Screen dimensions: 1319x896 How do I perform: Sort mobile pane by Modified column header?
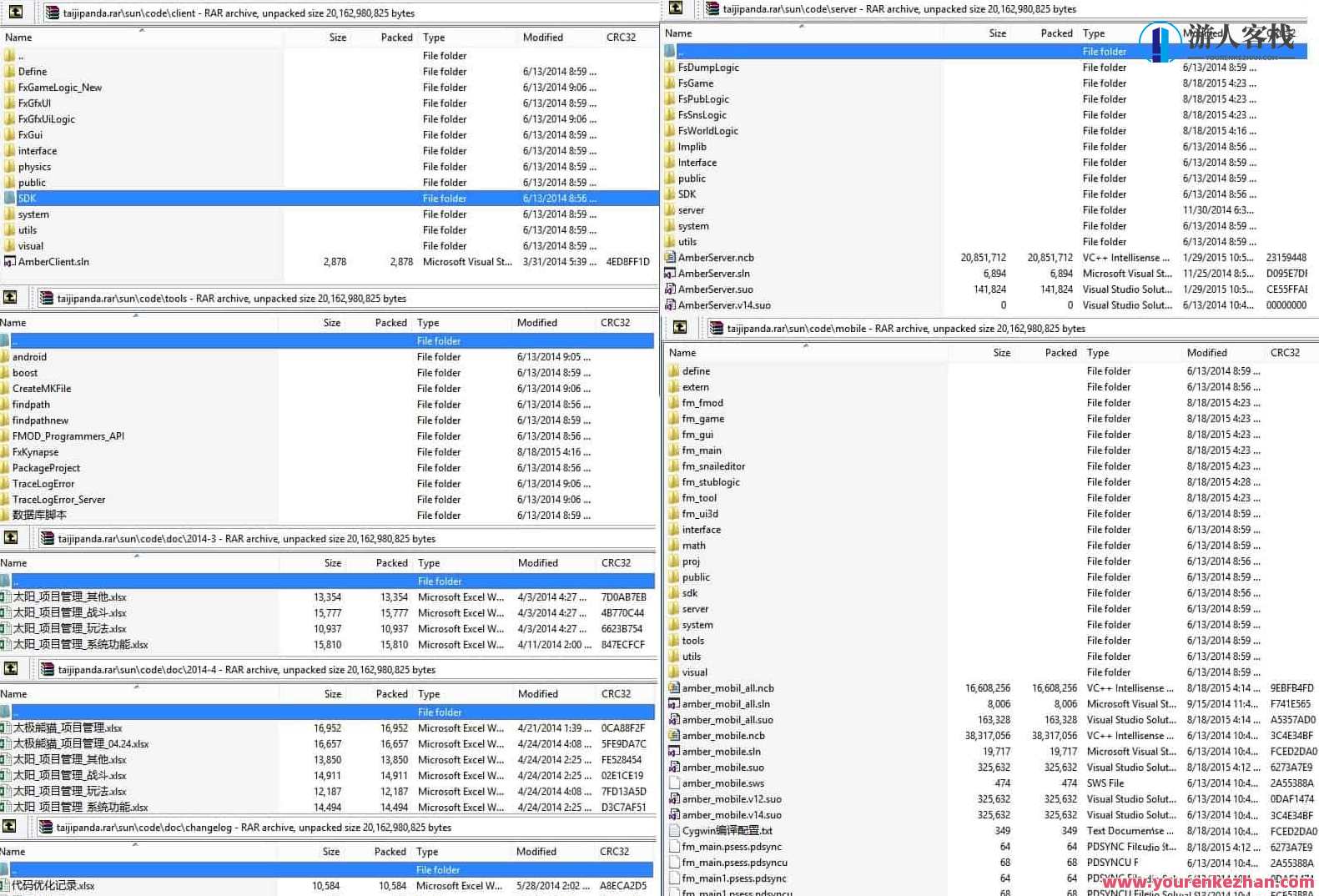click(x=1206, y=353)
